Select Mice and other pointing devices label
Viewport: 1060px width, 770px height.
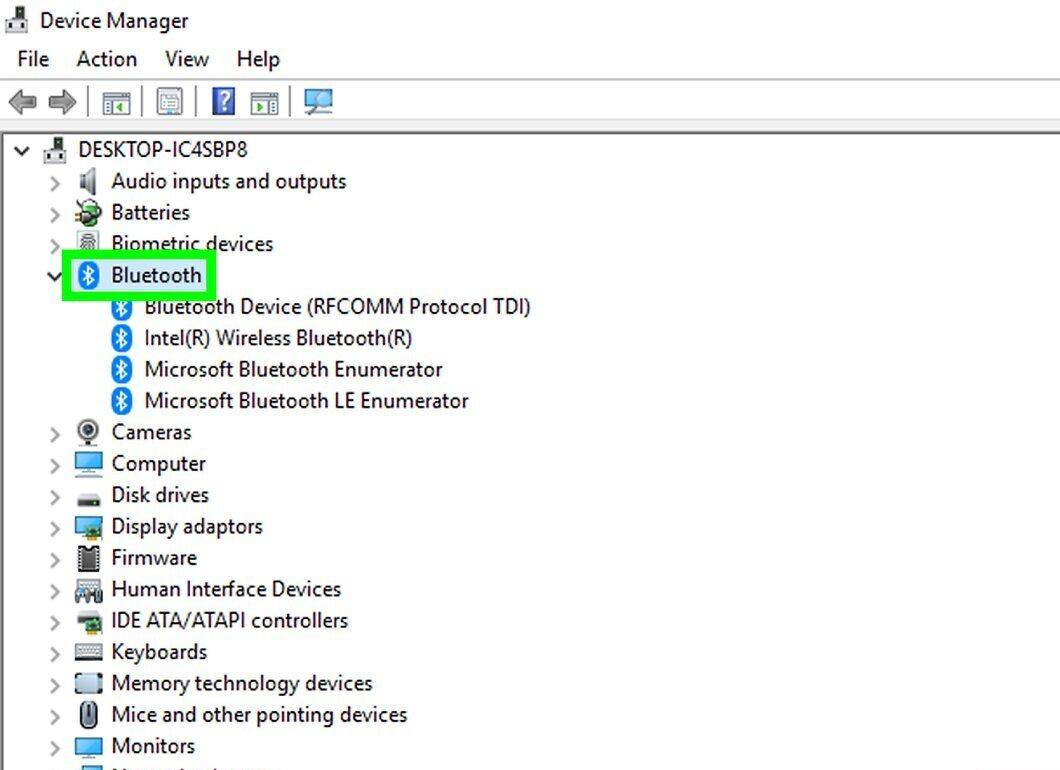pyautogui.click(x=259, y=715)
